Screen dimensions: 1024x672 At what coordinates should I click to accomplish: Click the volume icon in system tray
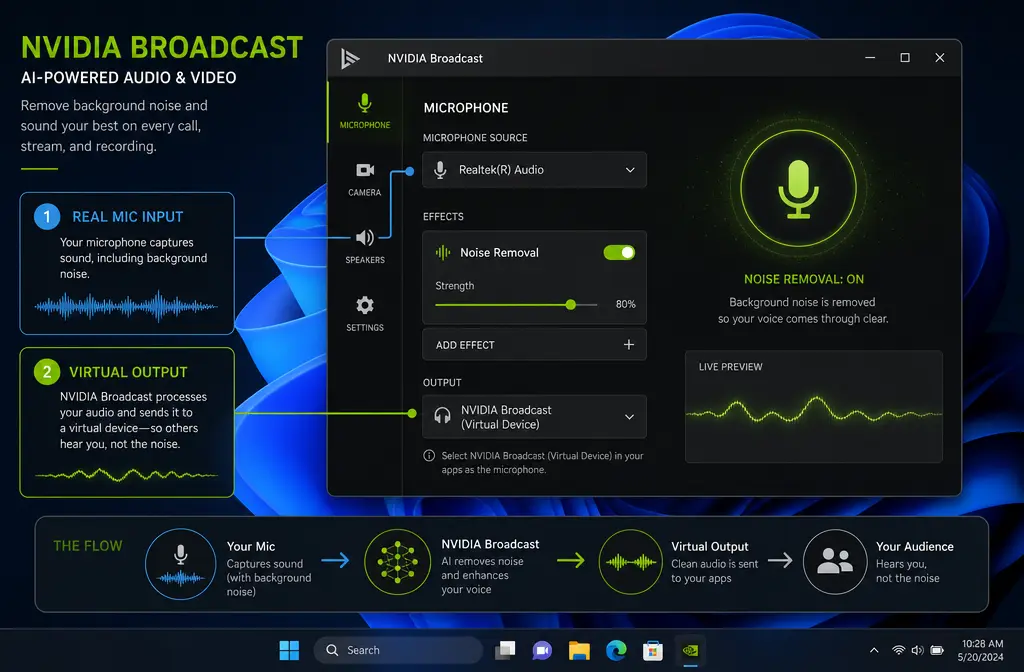pyautogui.click(x=918, y=650)
